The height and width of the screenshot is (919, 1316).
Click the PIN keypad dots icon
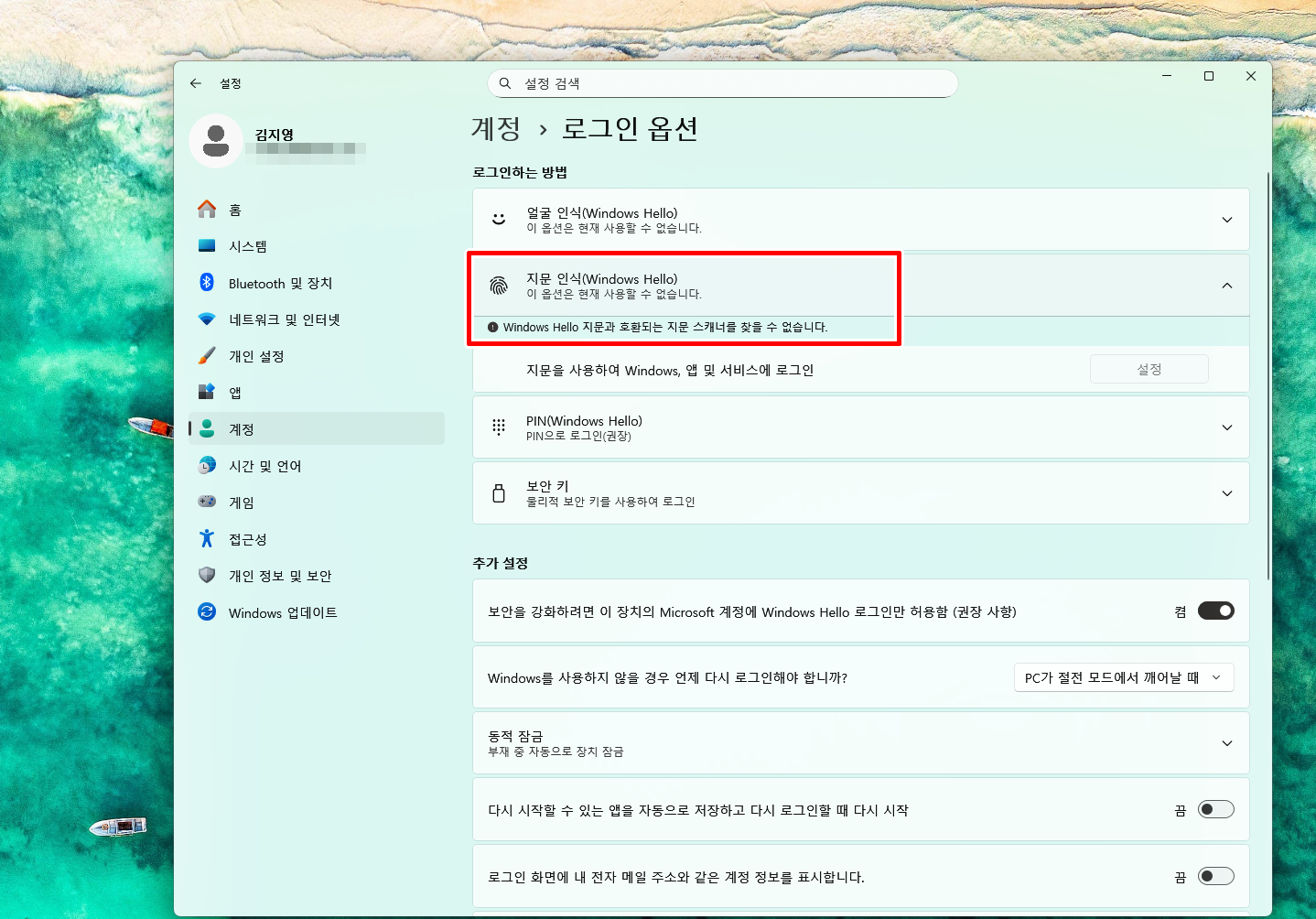point(499,427)
